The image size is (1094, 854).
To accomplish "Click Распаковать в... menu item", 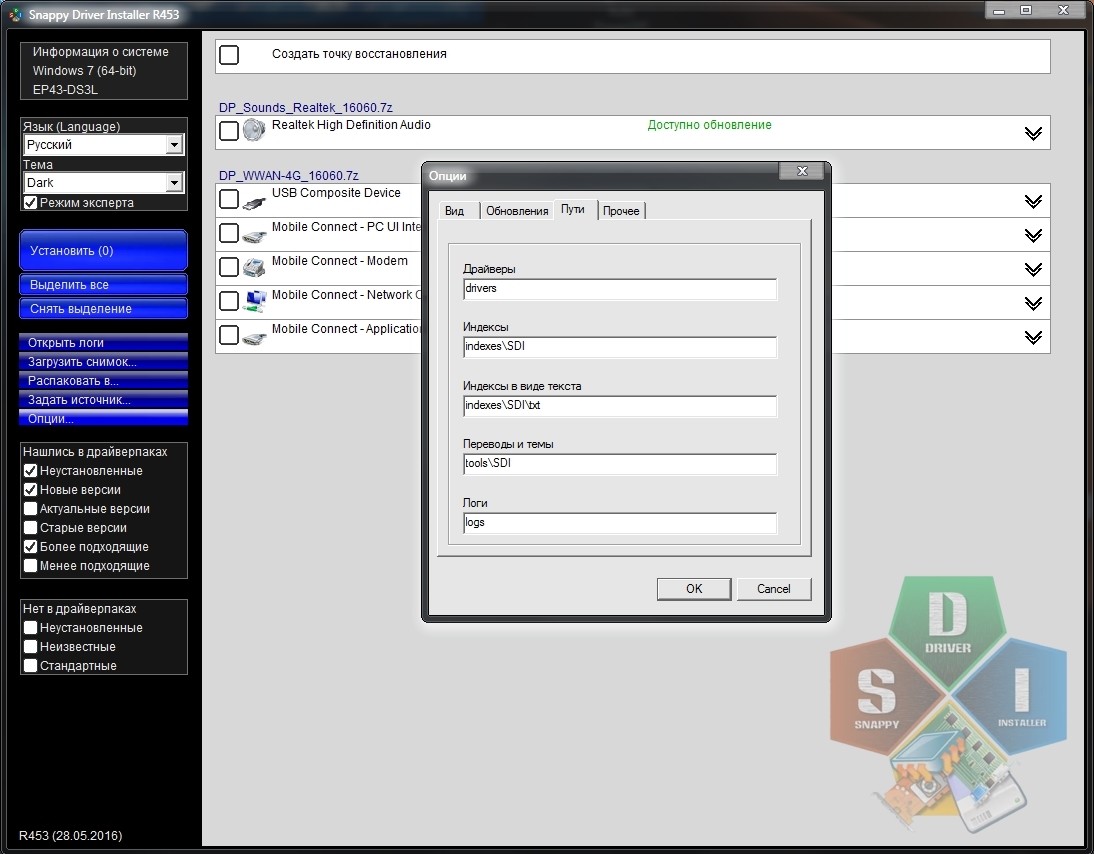I will (x=103, y=381).
